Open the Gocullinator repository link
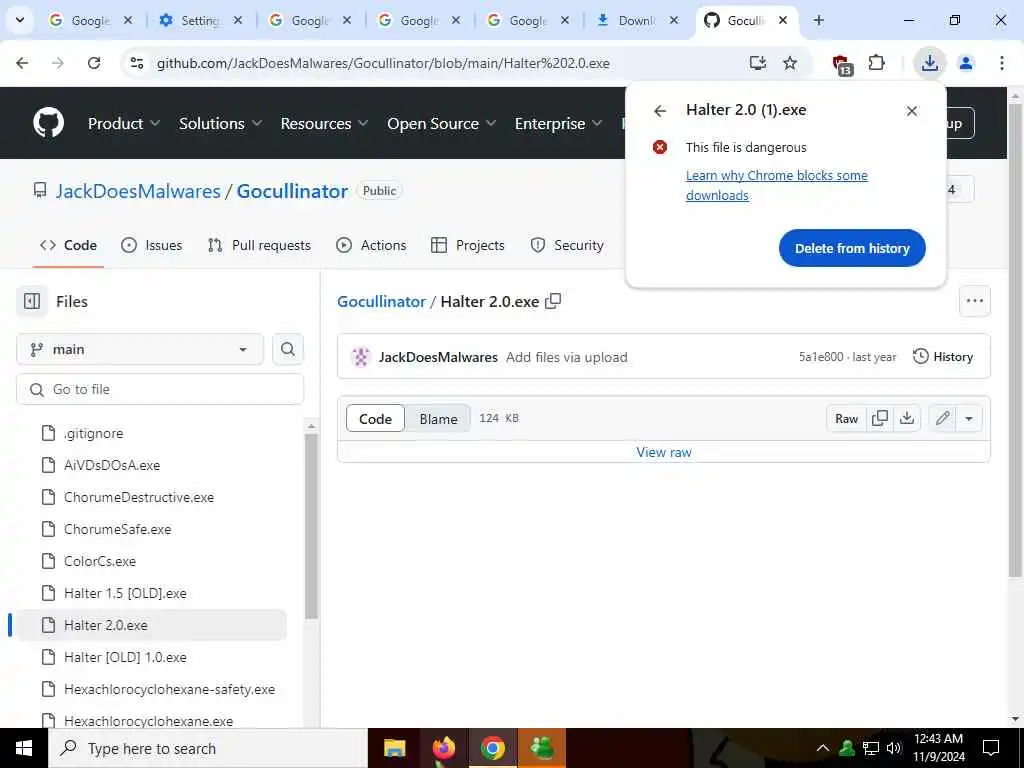The image size is (1024, 768). [x=292, y=191]
